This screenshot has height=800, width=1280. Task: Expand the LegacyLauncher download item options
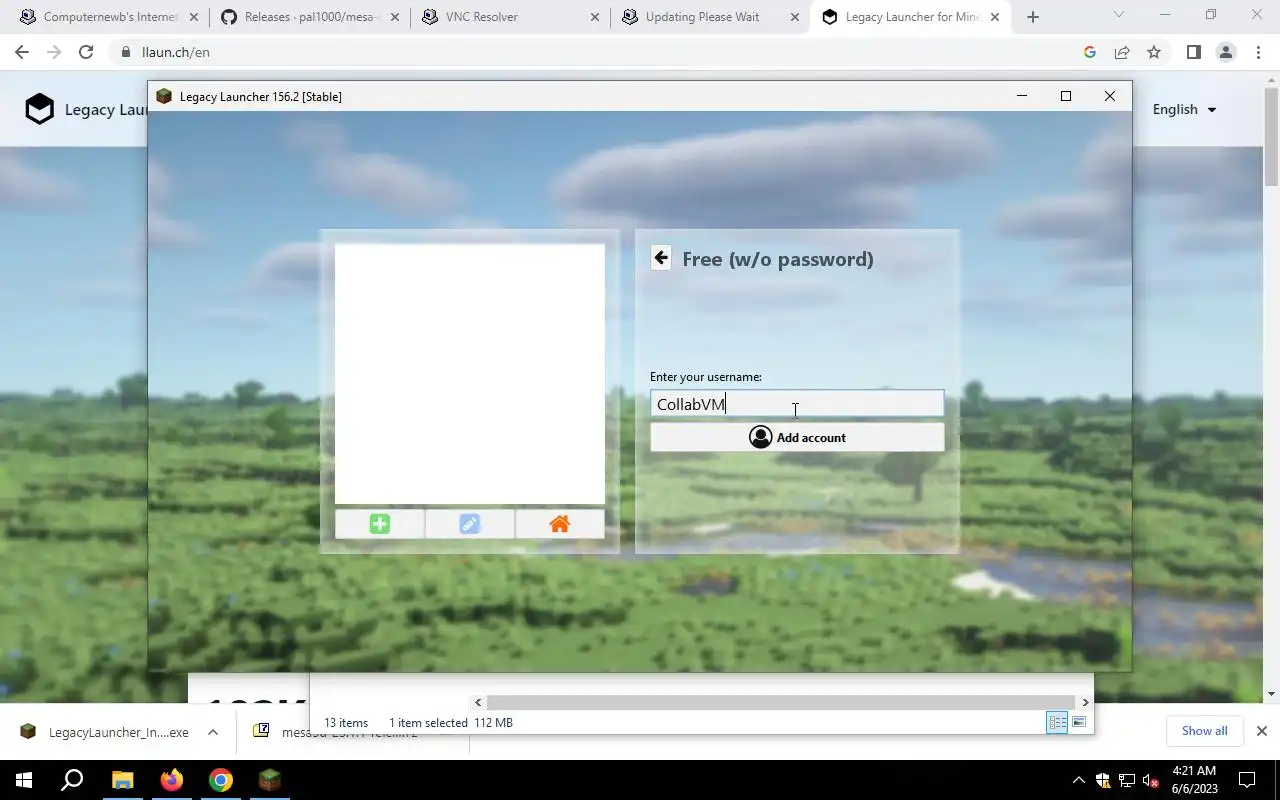tap(213, 732)
